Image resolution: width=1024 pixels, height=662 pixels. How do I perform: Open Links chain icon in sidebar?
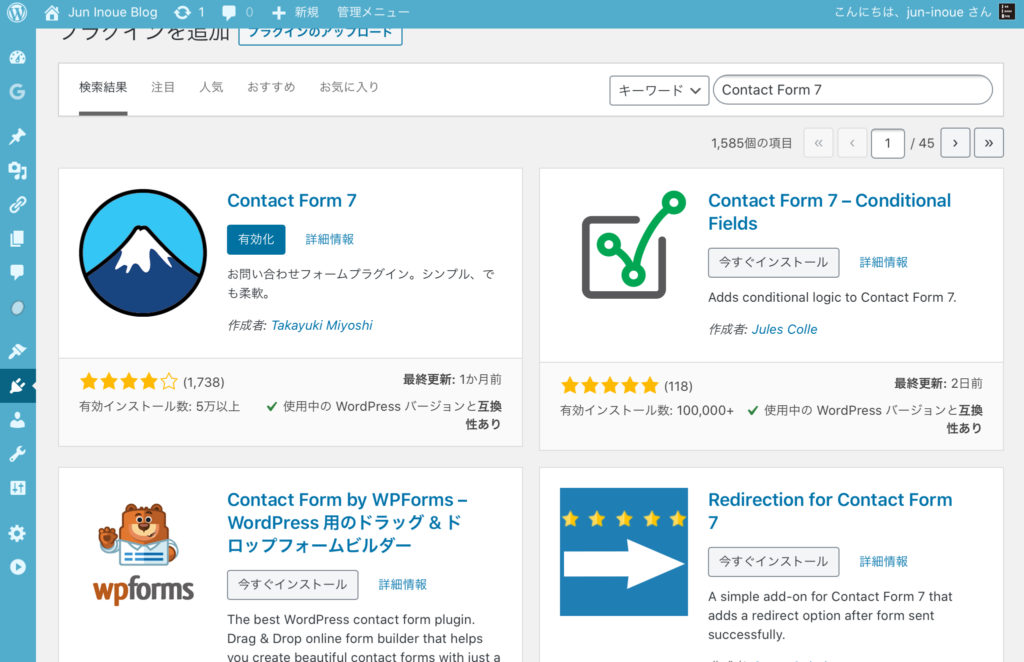(x=18, y=204)
